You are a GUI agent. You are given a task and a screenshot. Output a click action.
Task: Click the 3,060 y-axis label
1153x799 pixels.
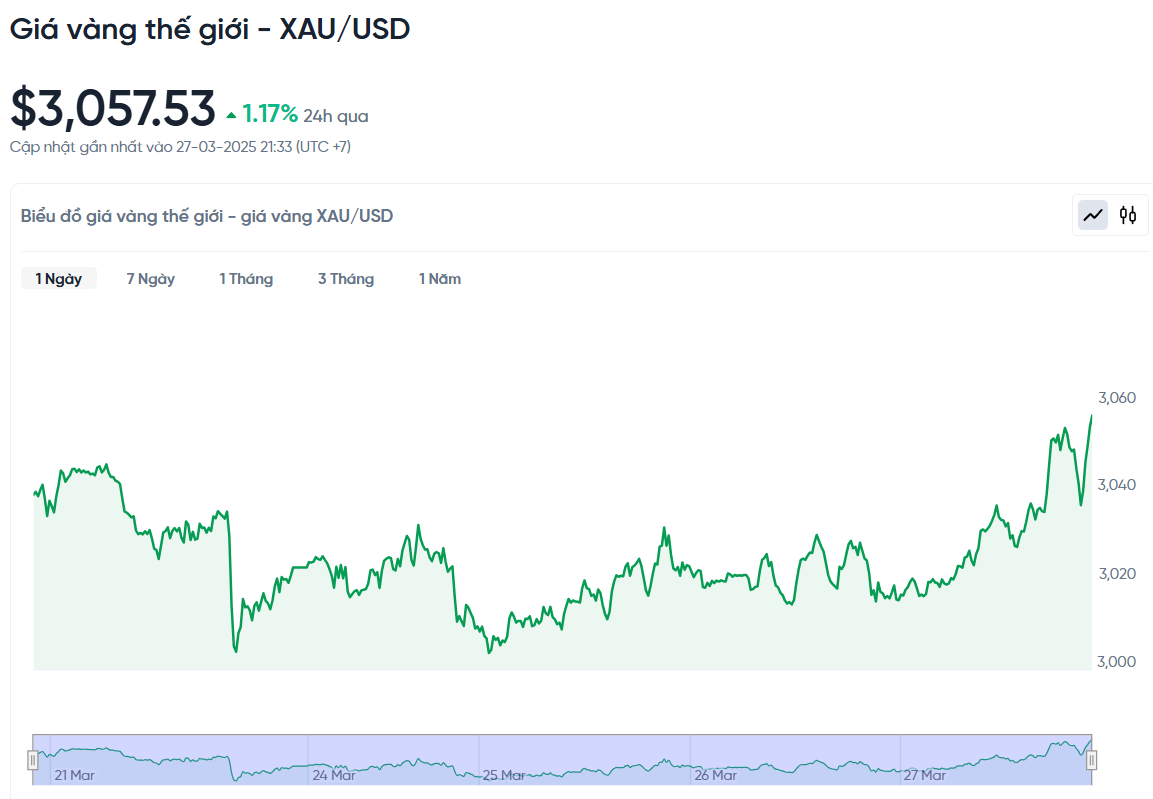tap(1116, 398)
